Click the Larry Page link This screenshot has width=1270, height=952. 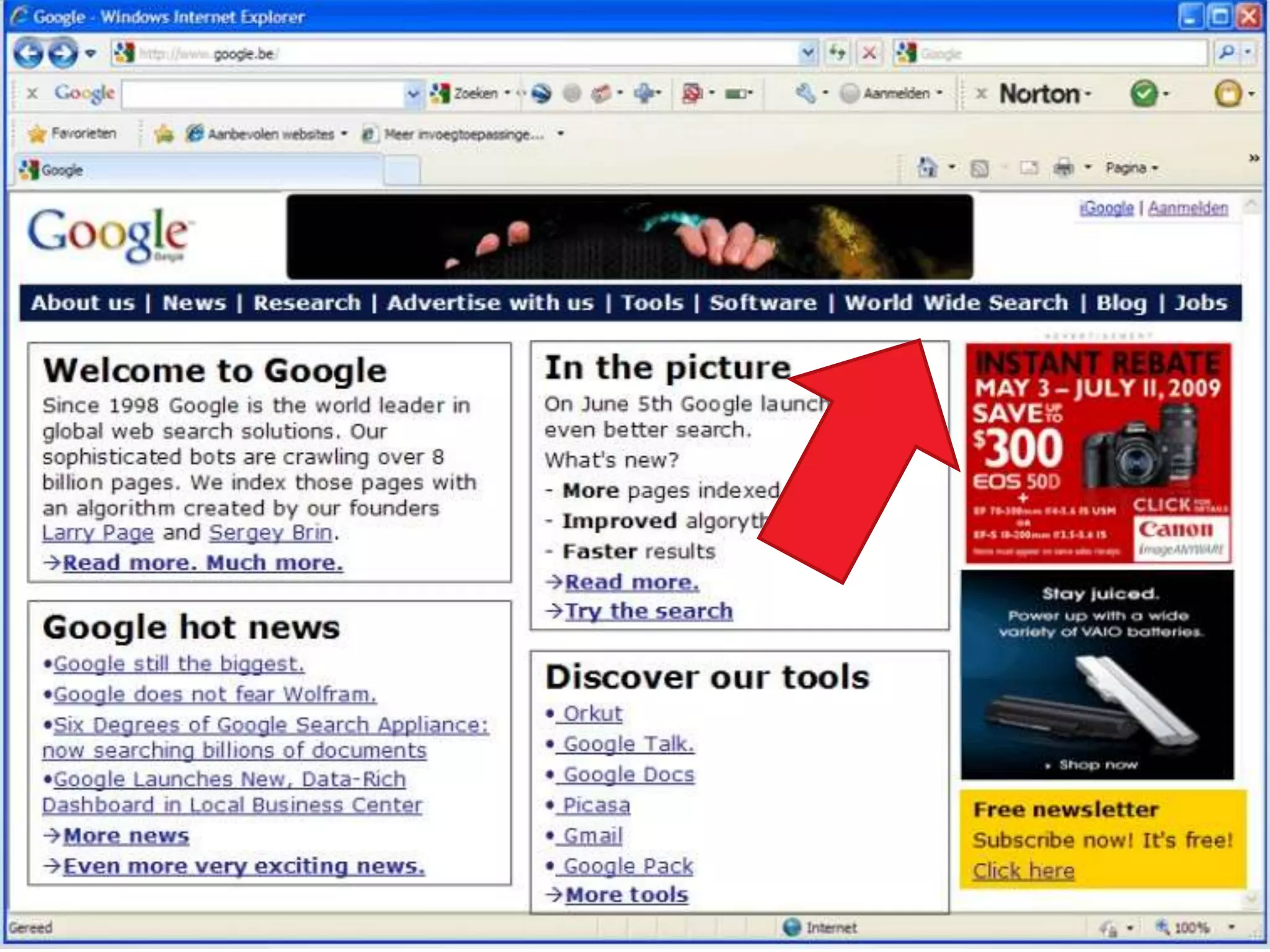pyautogui.click(x=98, y=532)
